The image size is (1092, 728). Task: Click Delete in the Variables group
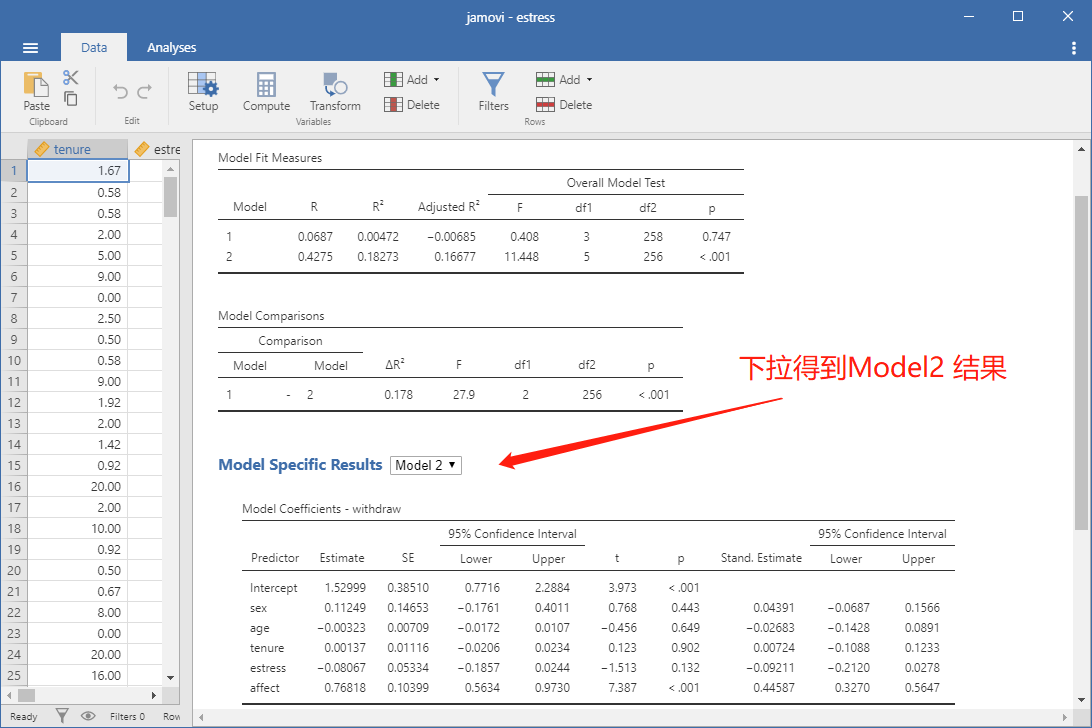click(x=412, y=104)
